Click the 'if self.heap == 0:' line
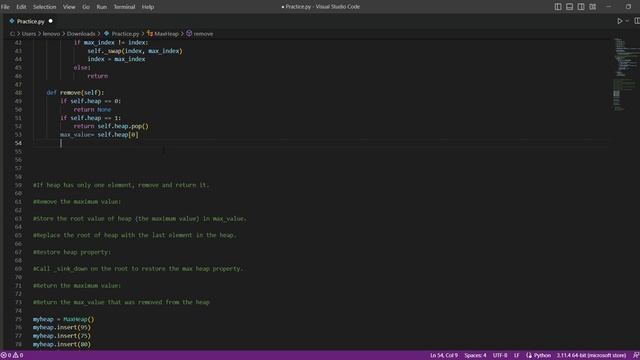The width and height of the screenshot is (640, 360). pyautogui.click(x=91, y=101)
